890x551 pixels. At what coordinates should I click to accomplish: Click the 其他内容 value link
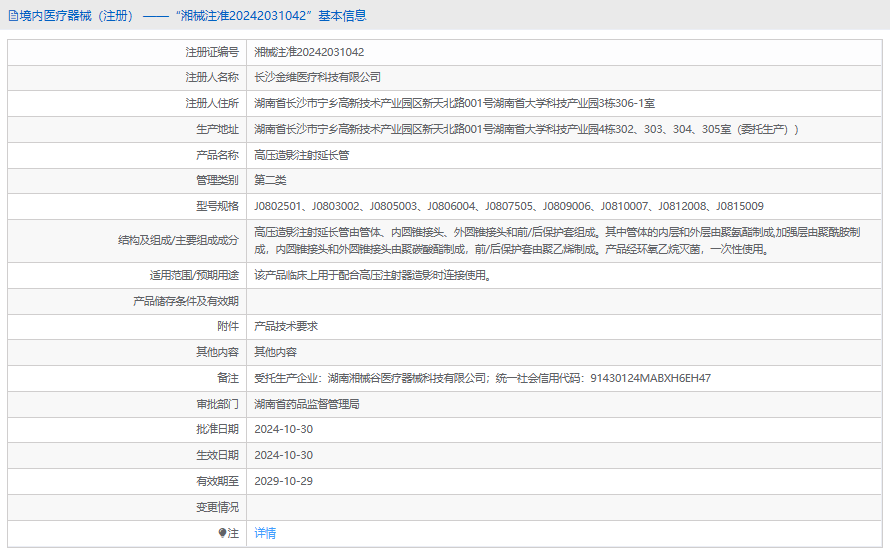pyautogui.click(x=275, y=352)
